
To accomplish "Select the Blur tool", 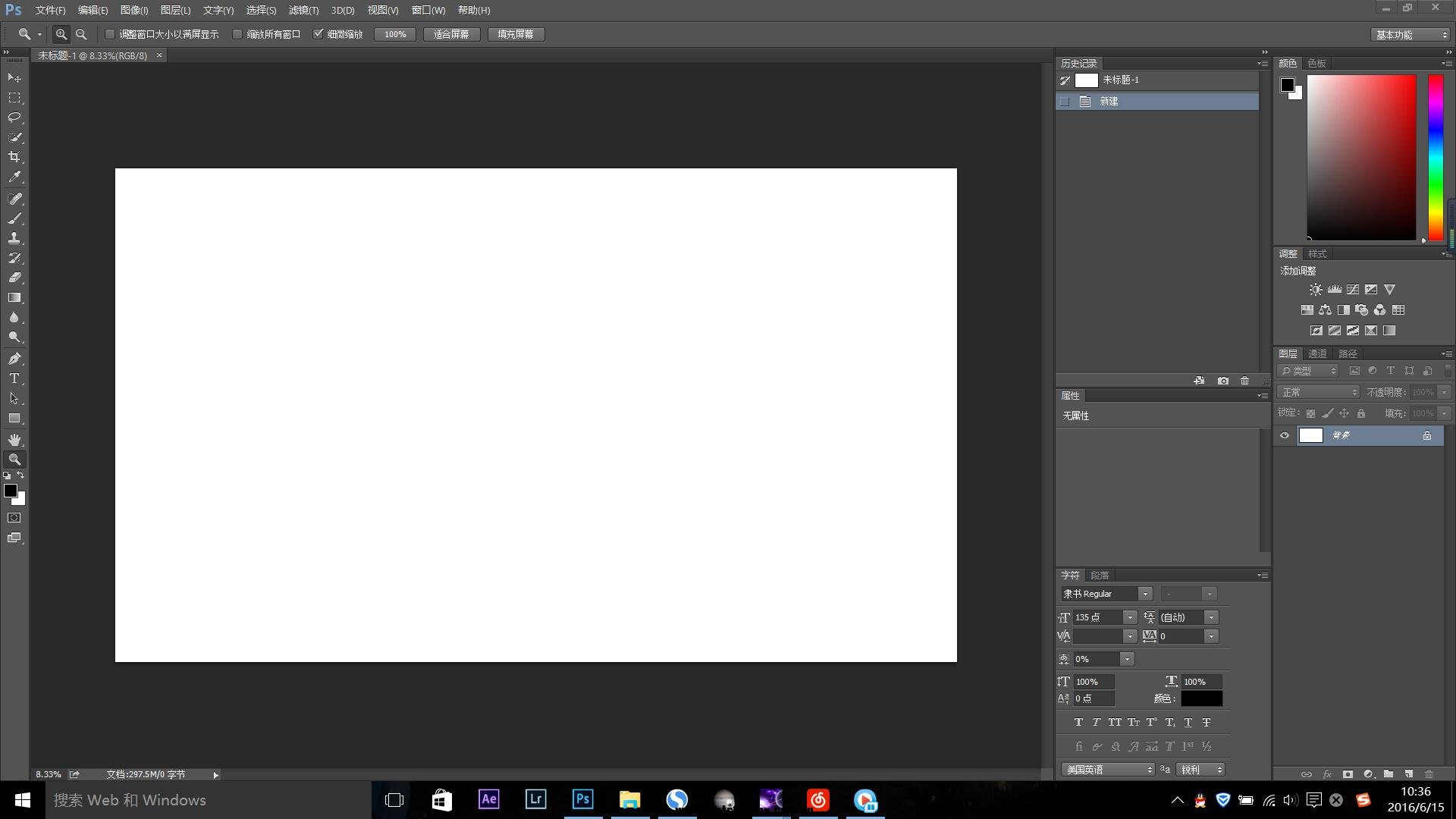I will 14,317.
